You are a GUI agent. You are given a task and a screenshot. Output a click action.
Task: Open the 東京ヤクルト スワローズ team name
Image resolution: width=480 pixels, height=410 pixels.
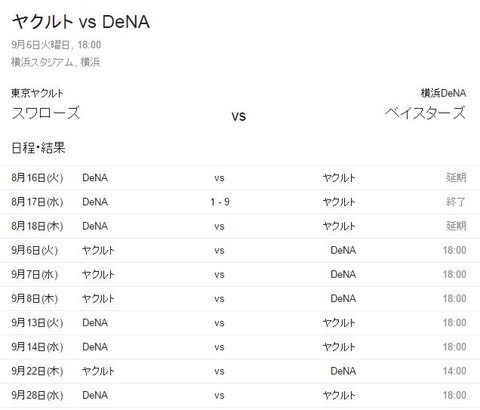click(46, 104)
